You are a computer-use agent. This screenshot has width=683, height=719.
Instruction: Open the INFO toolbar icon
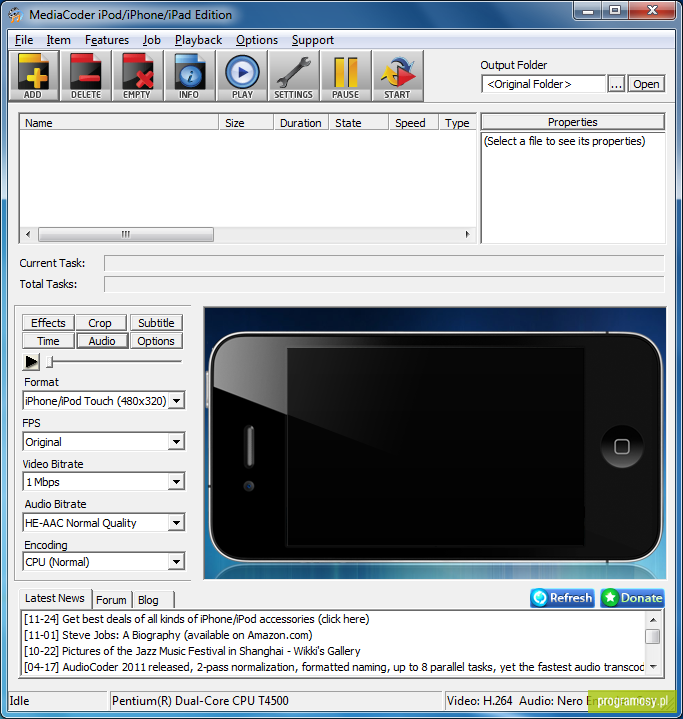click(x=189, y=76)
